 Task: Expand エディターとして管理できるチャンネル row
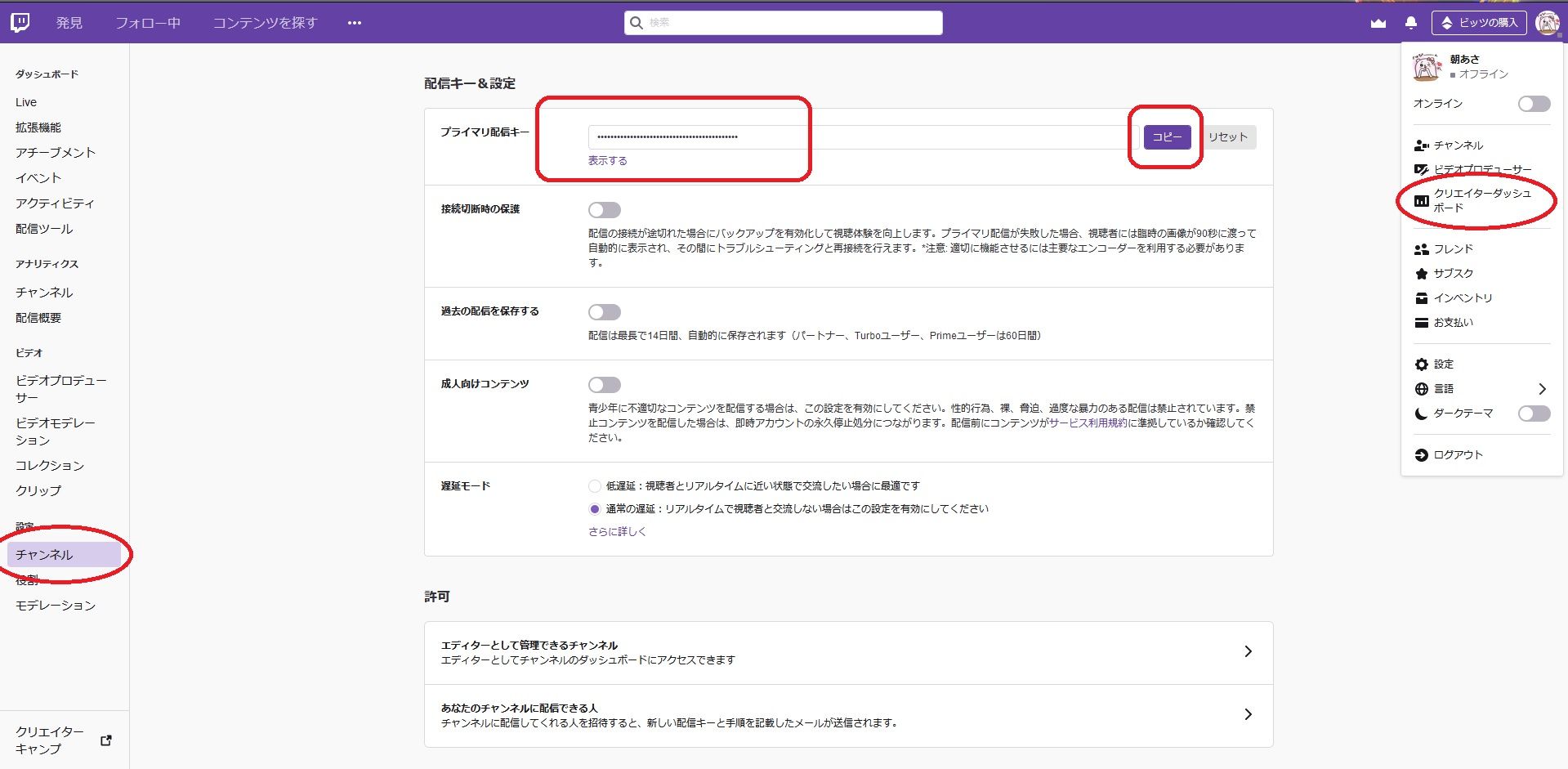1248,651
